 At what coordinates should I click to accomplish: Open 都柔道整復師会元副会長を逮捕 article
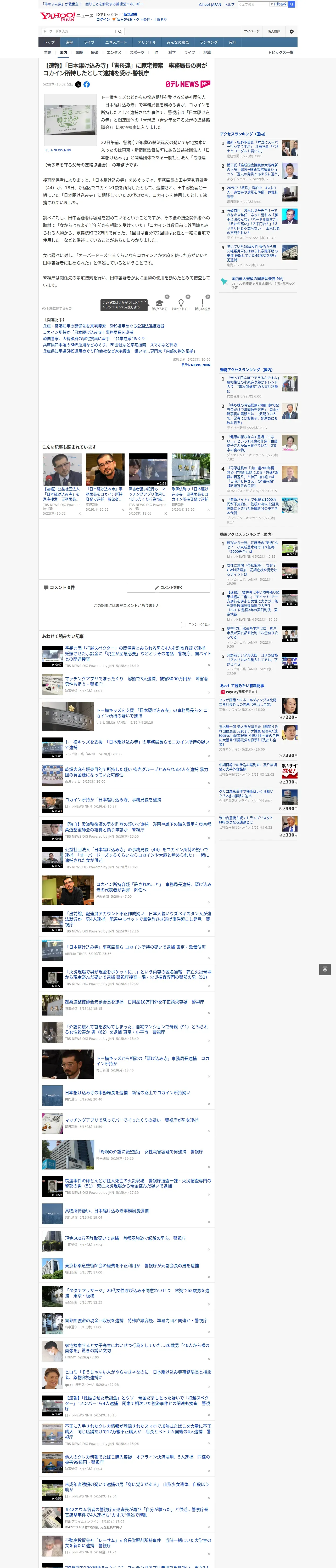coord(134,1002)
